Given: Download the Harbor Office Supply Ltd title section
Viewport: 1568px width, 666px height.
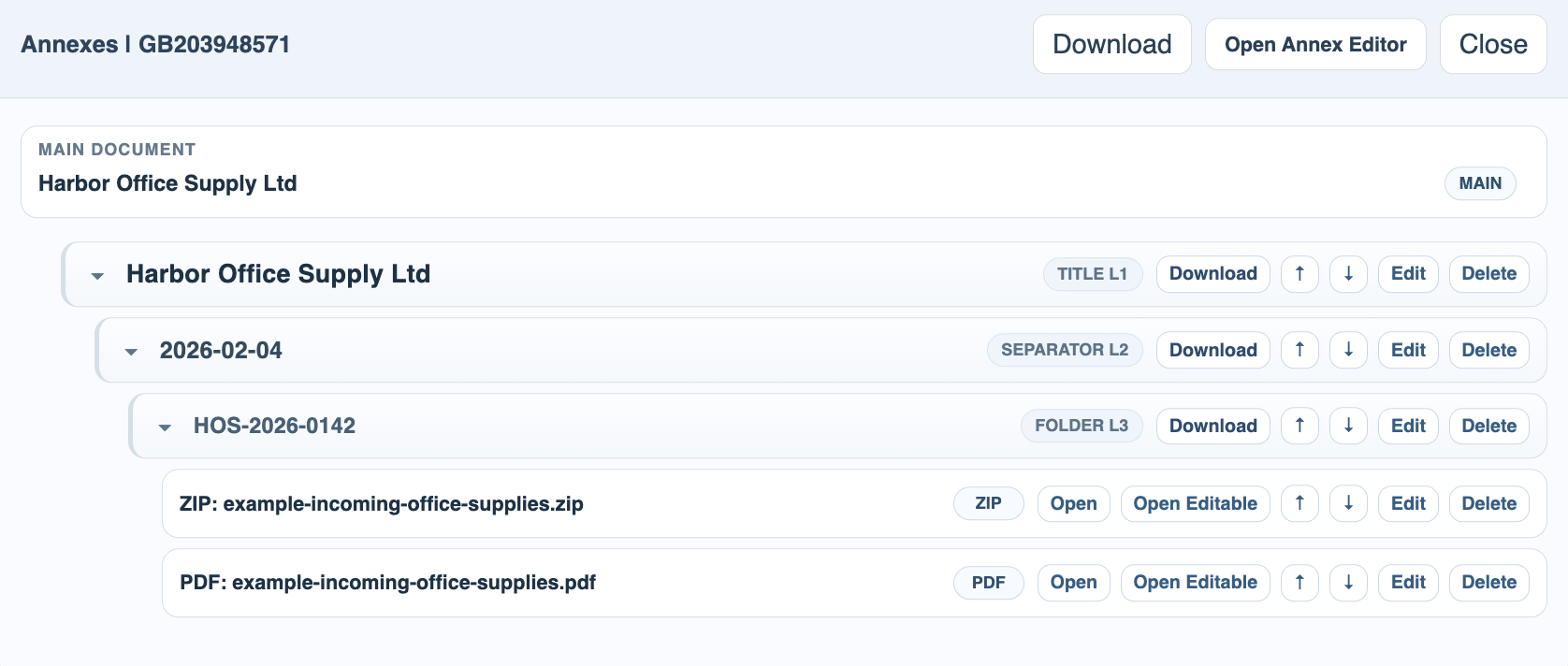Looking at the screenshot, I should [1213, 274].
